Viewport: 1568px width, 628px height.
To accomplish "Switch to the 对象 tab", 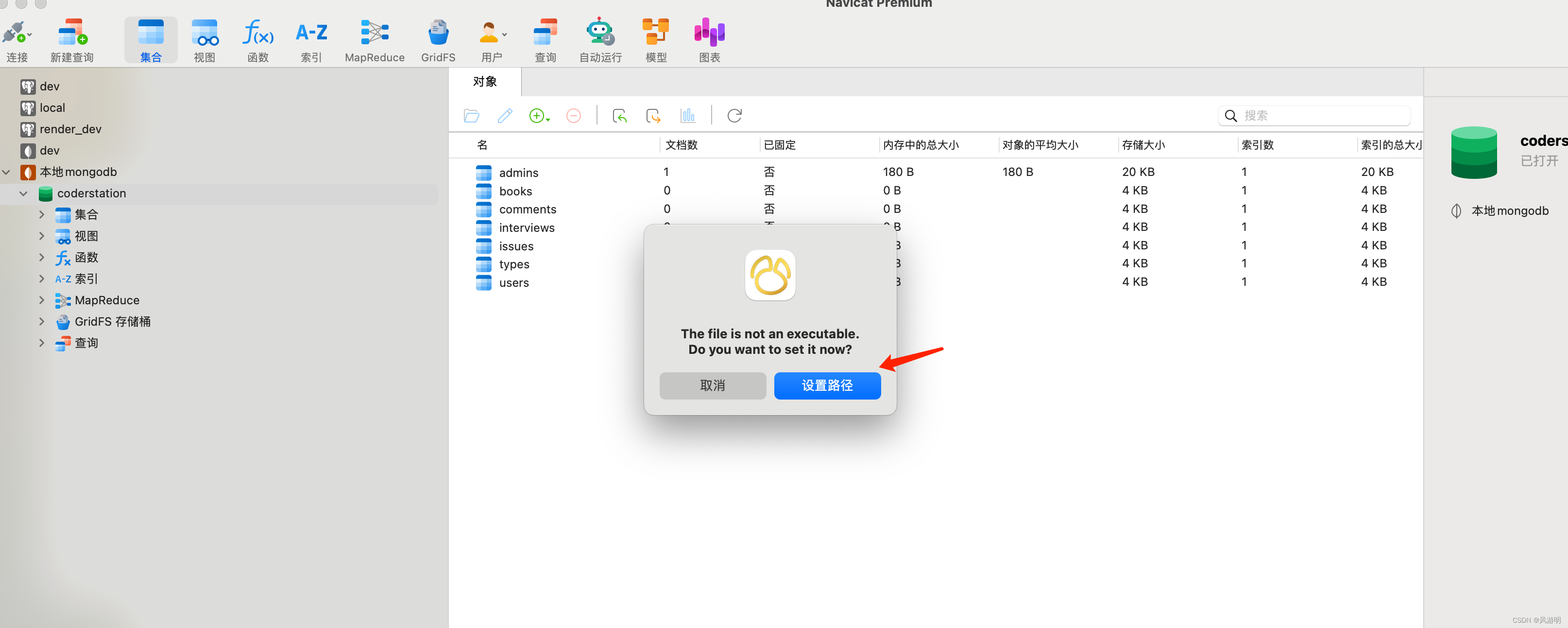I will 485,82.
